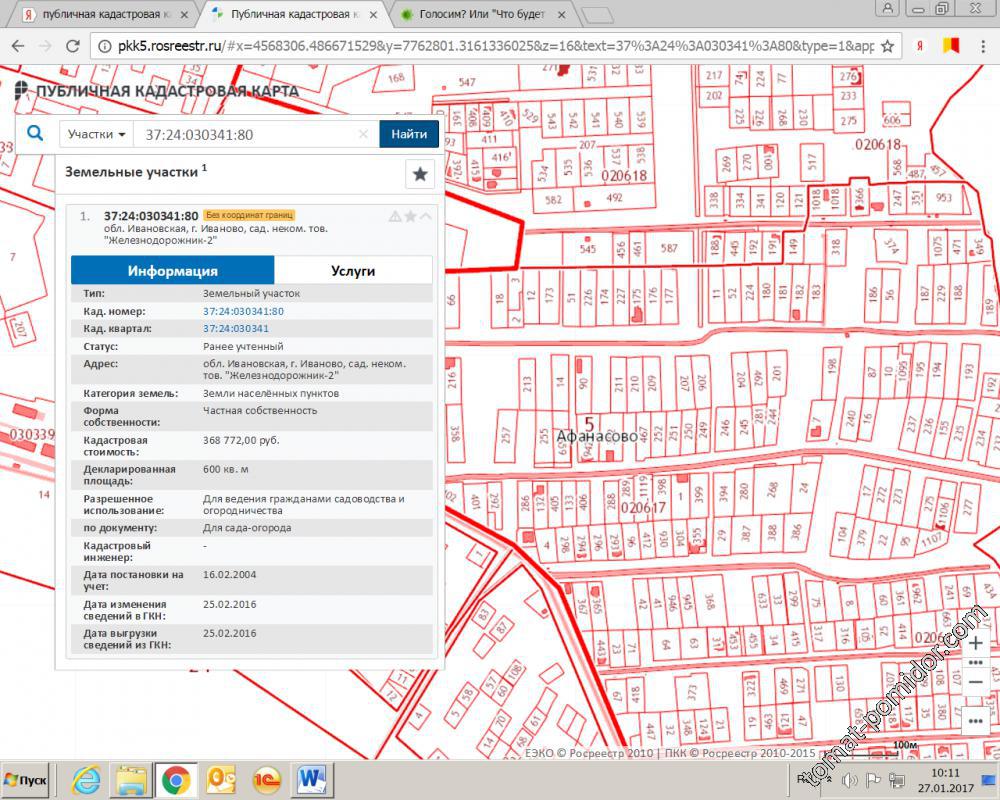Zoom in the map with plus
The height and width of the screenshot is (800, 1000).
click(976, 643)
